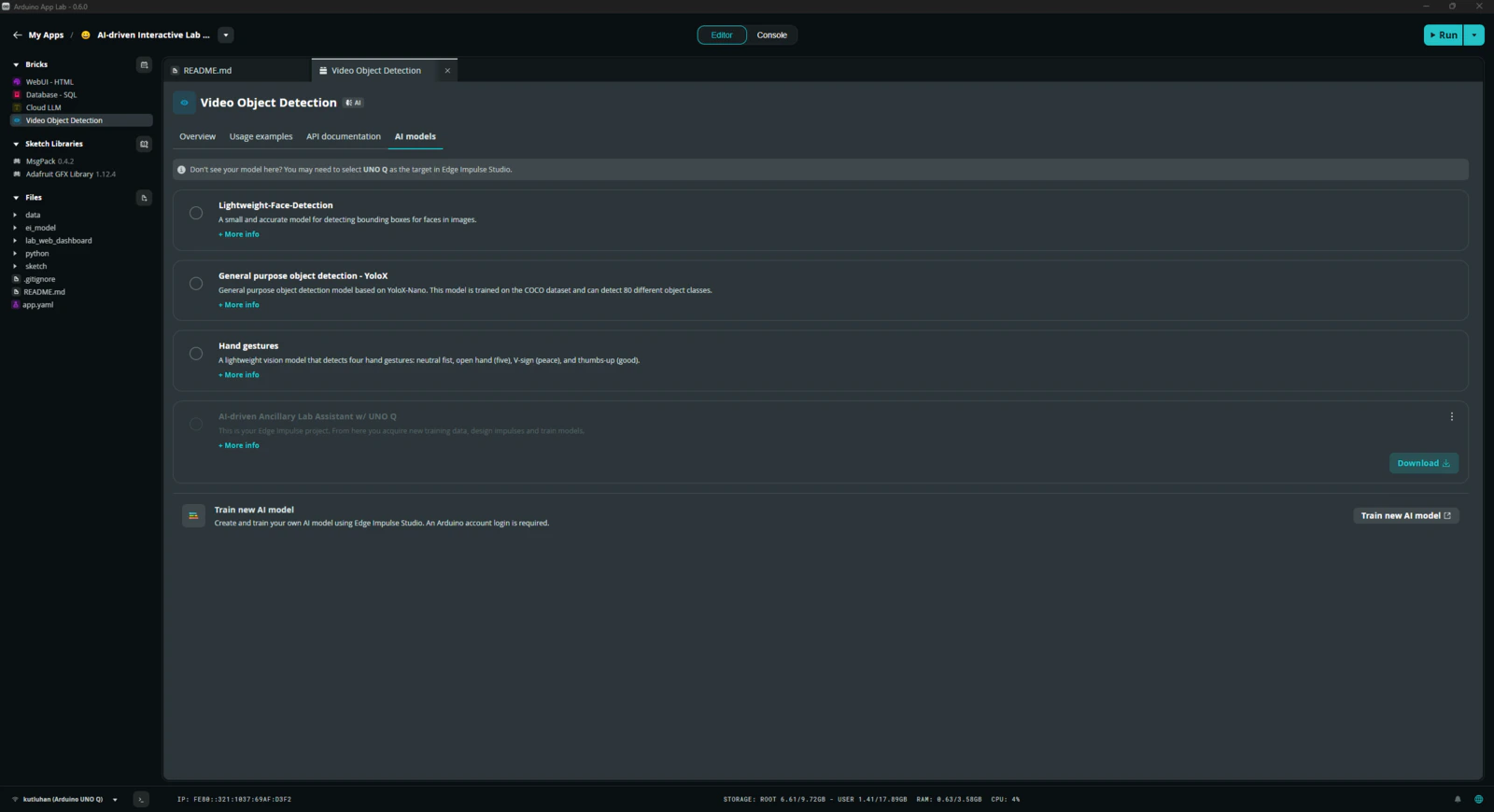Open the app name dropdown menu

click(225, 35)
